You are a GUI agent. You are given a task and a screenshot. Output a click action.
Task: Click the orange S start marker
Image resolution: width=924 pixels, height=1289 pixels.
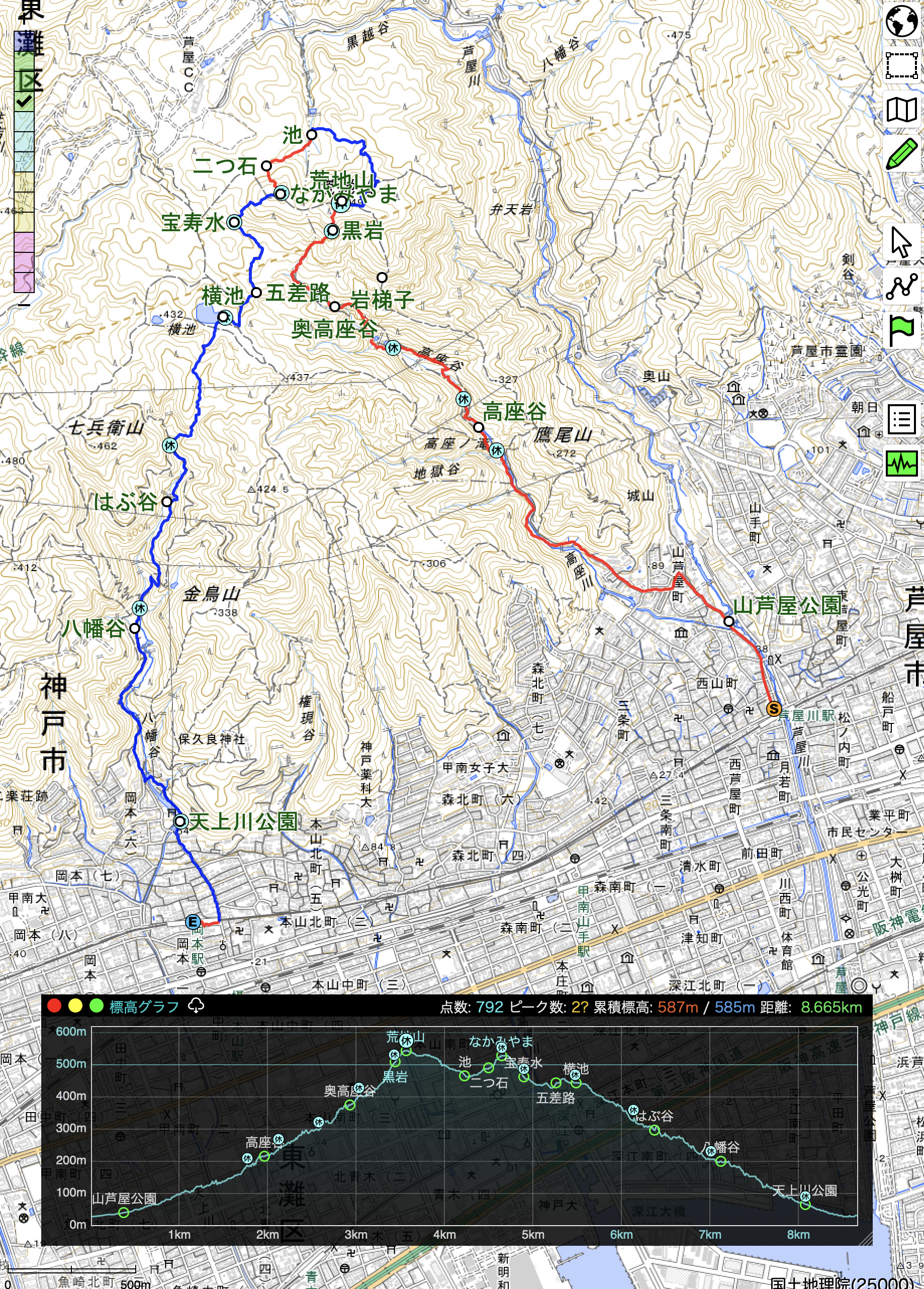coord(773,709)
